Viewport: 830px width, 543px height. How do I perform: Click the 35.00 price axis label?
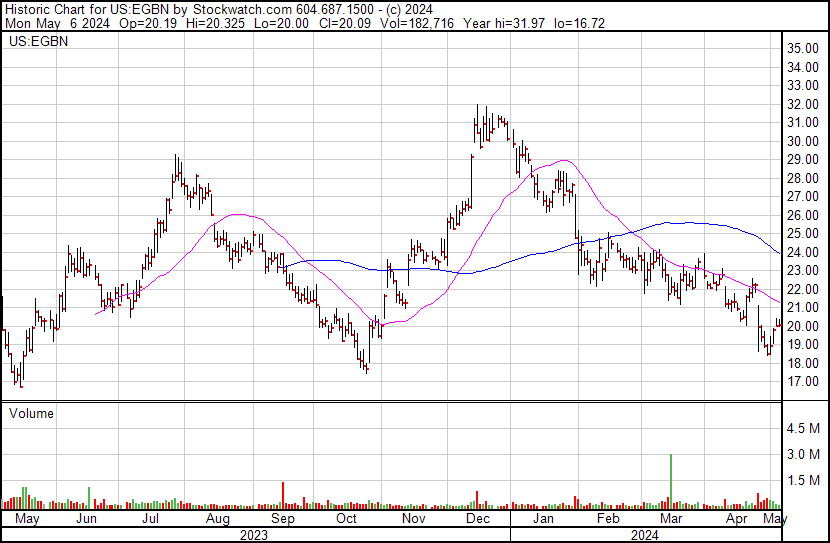click(802, 48)
